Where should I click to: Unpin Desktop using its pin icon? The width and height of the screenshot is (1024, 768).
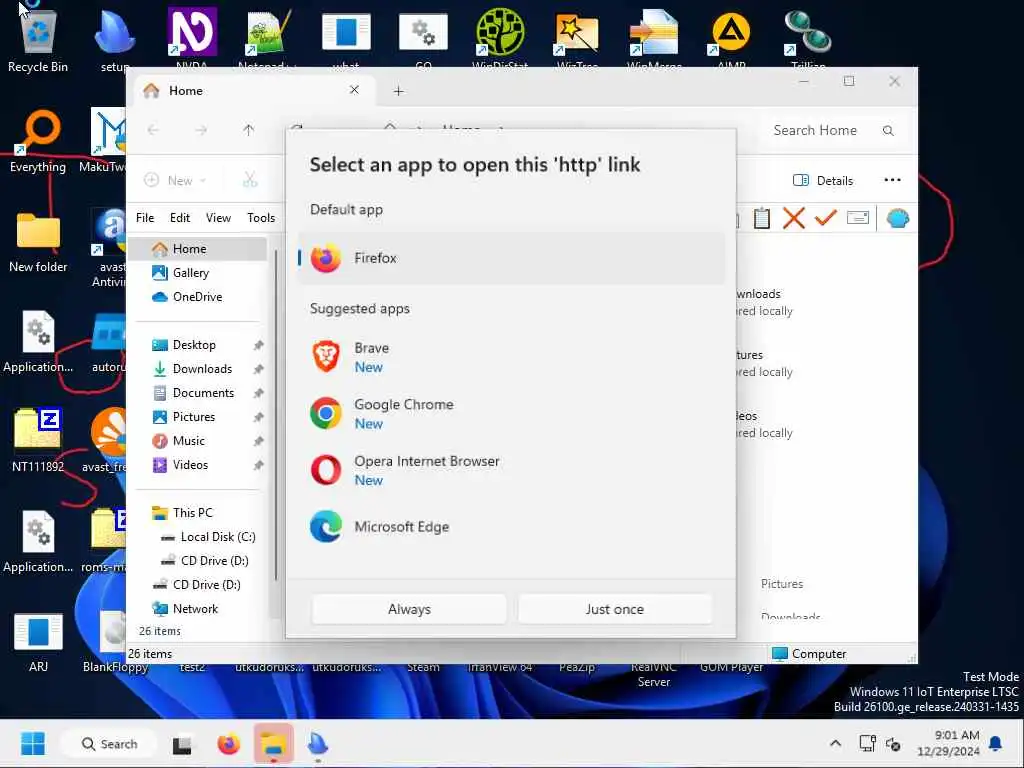[259, 345]
